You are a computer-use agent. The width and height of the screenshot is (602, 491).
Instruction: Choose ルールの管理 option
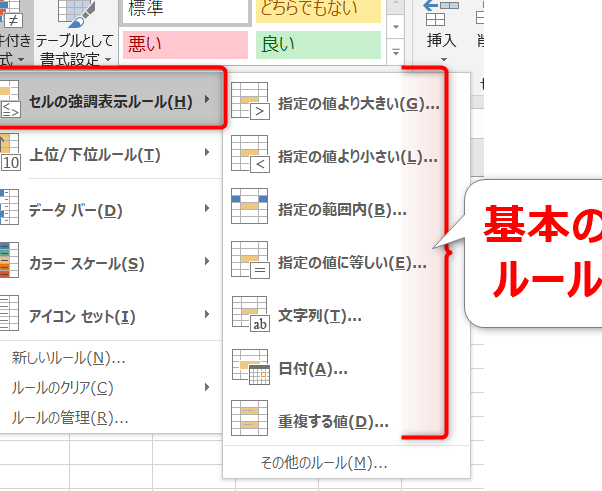click(69, 417)
